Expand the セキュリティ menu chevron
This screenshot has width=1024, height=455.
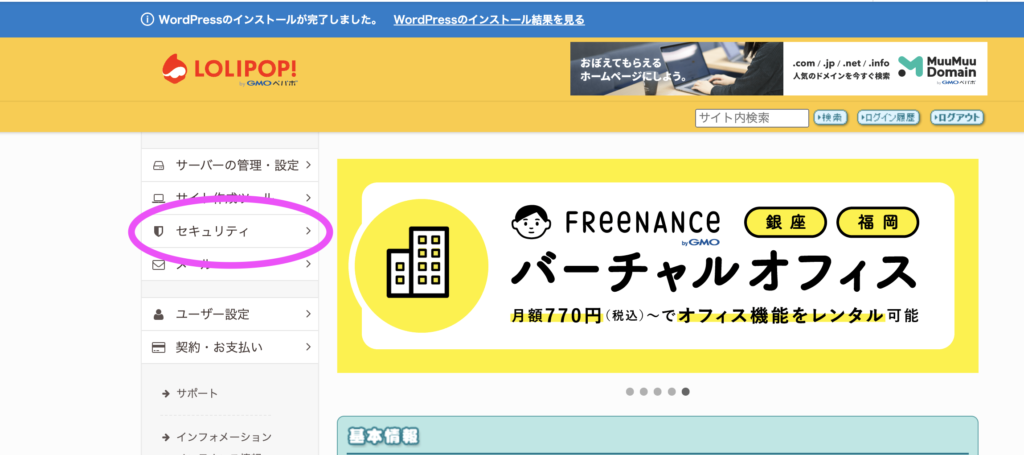tap(308, 231)
